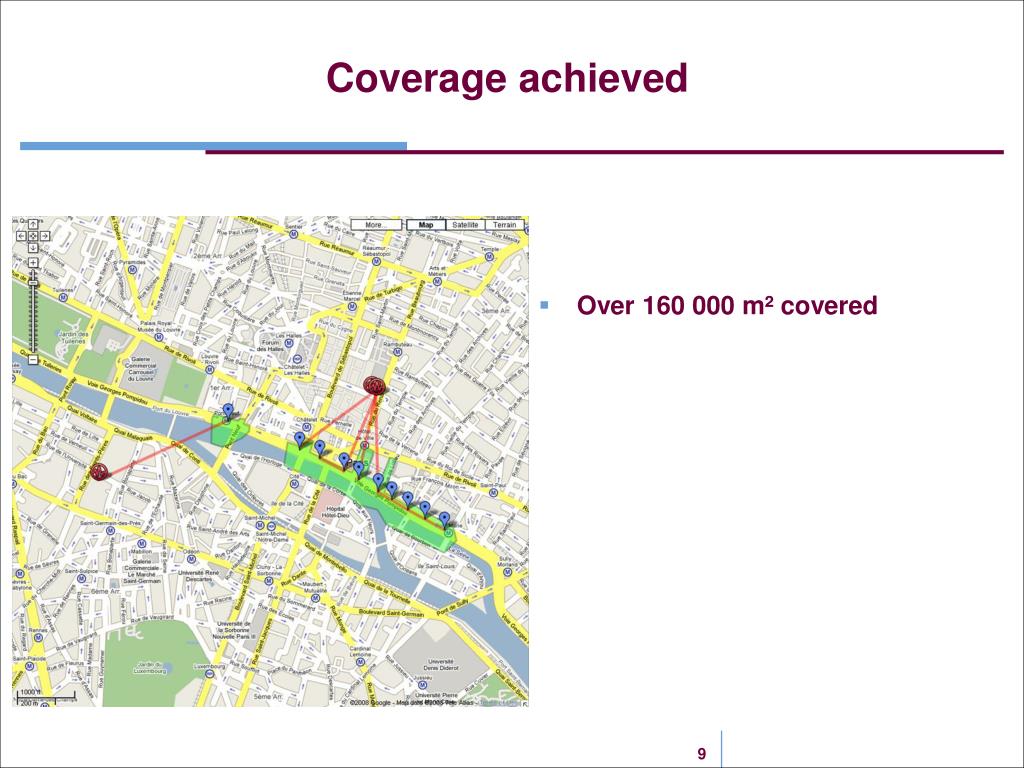Zoom out with the minus button
The height and width of the screenshot is (768, 1024).
click(x=33, y=360)
